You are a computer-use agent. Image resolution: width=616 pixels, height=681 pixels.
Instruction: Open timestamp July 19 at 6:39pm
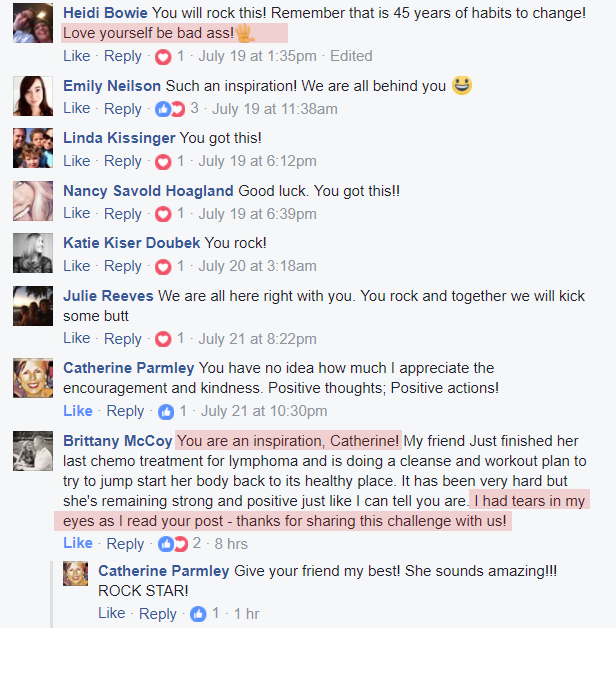[257, 214]
